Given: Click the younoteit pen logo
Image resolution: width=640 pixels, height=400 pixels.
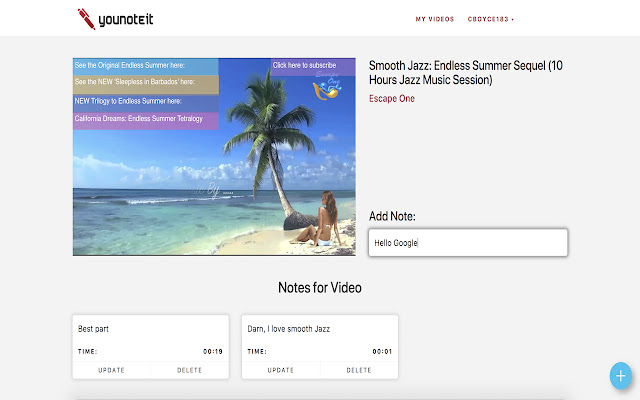Looking at the screenshot, I should [86, 19].
